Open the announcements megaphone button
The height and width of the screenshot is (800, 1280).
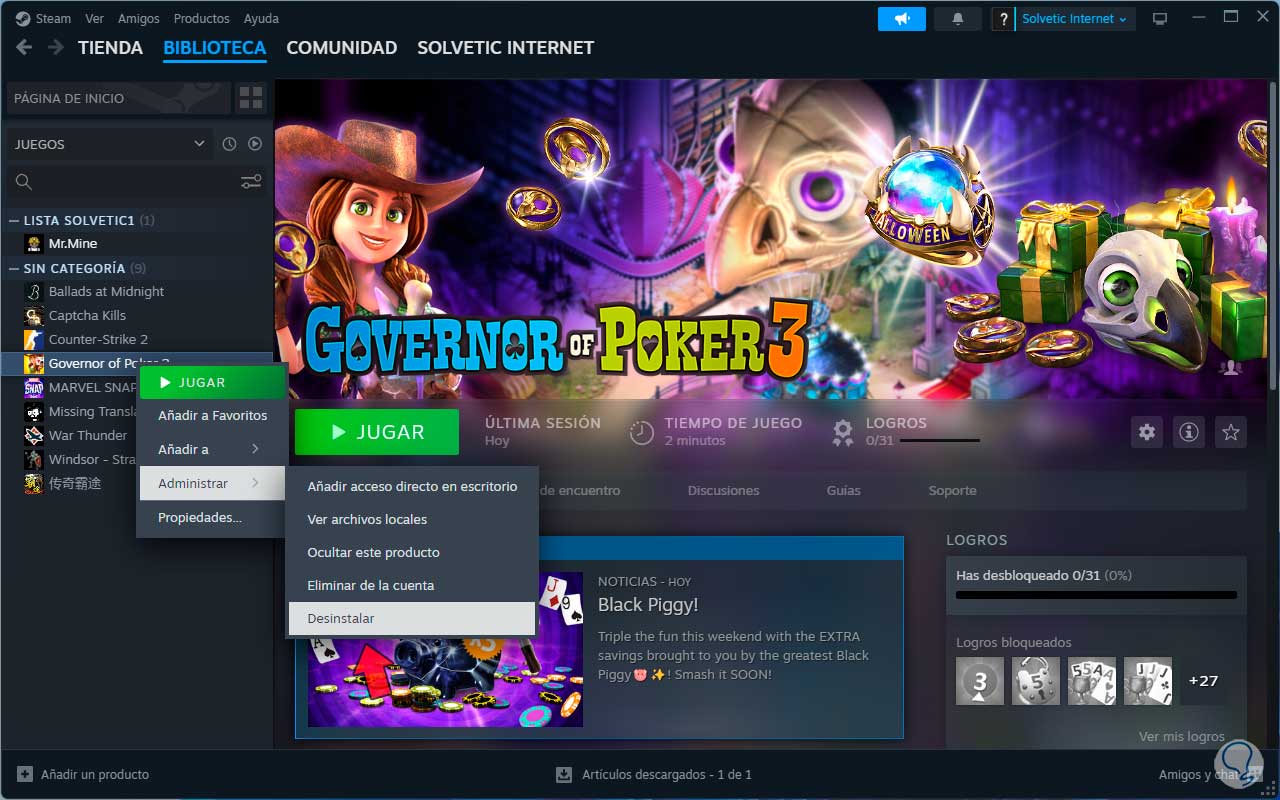[902, 18]
